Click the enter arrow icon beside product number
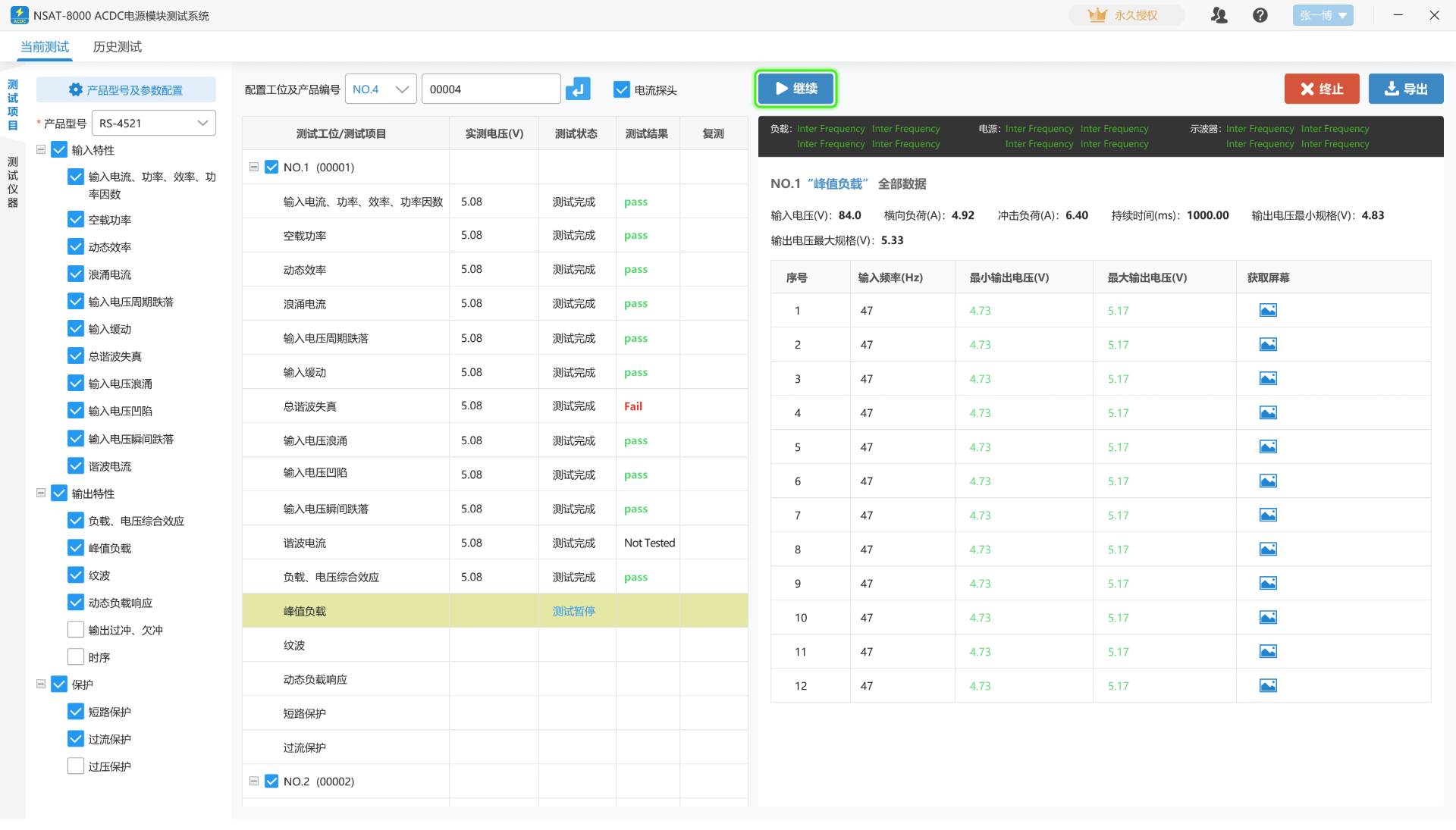This screenshot has width=1456, height=830. click(x=578, y=89)
